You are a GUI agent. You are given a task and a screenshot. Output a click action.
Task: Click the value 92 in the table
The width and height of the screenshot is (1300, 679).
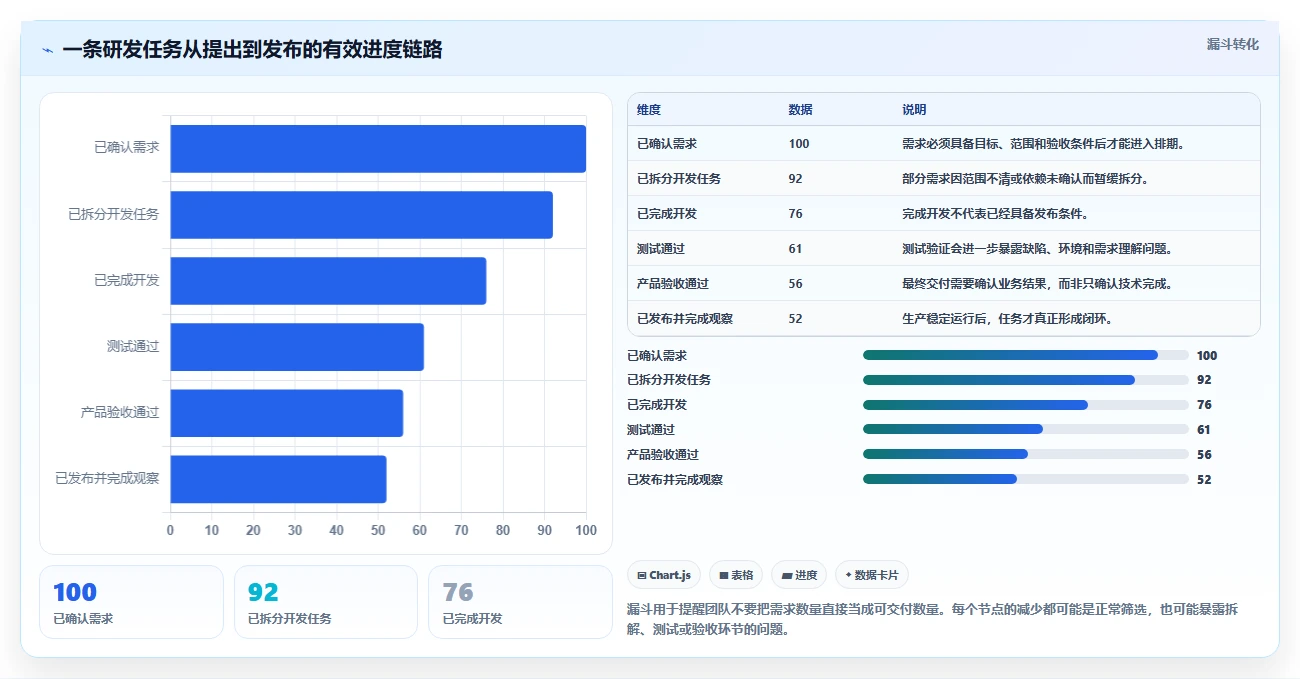coord(796,179)
